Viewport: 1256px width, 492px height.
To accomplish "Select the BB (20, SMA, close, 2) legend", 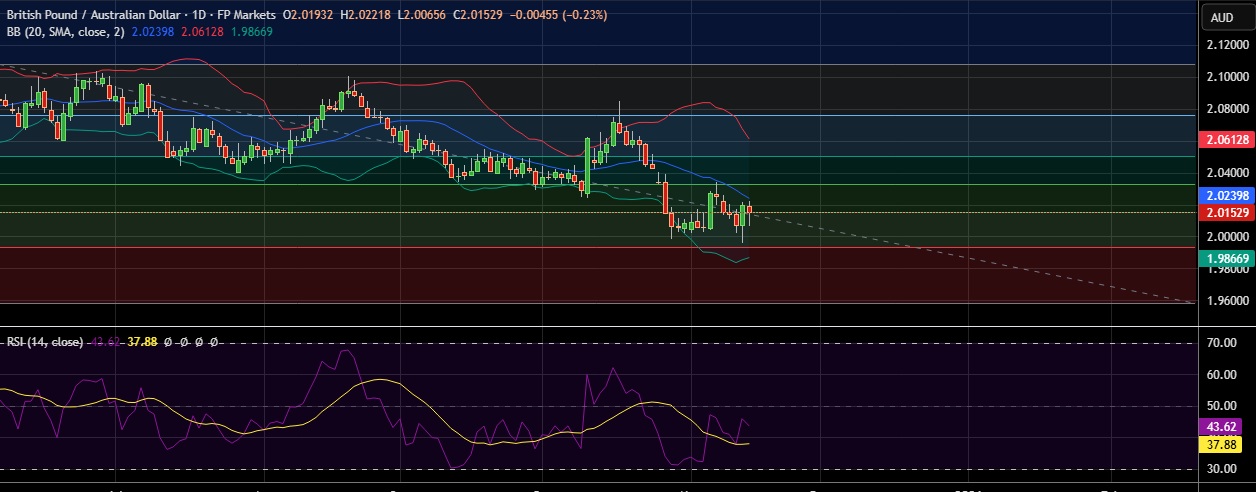I will [63, 31].
